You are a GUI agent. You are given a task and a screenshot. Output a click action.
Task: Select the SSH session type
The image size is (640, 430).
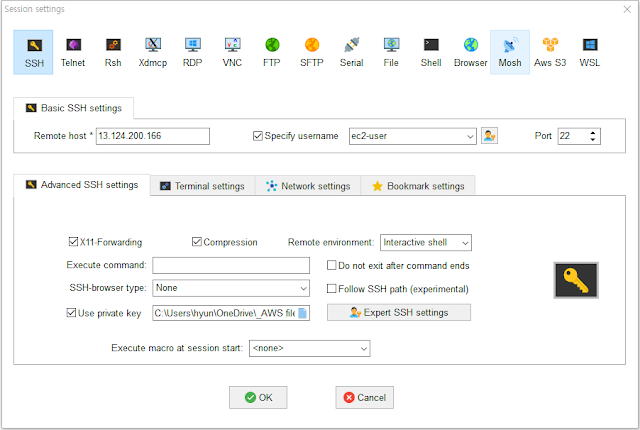[x=33, y=52]
